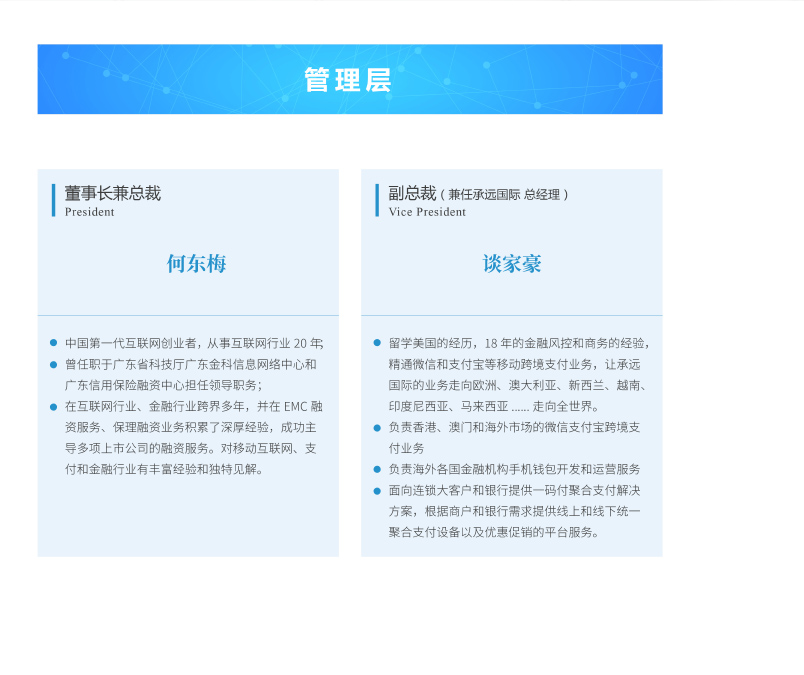The height and width of the screenshot is (675, 804).
Task: Click the line 付和金融行业有丰富经验和独特见解
Action: pos(164,469)
